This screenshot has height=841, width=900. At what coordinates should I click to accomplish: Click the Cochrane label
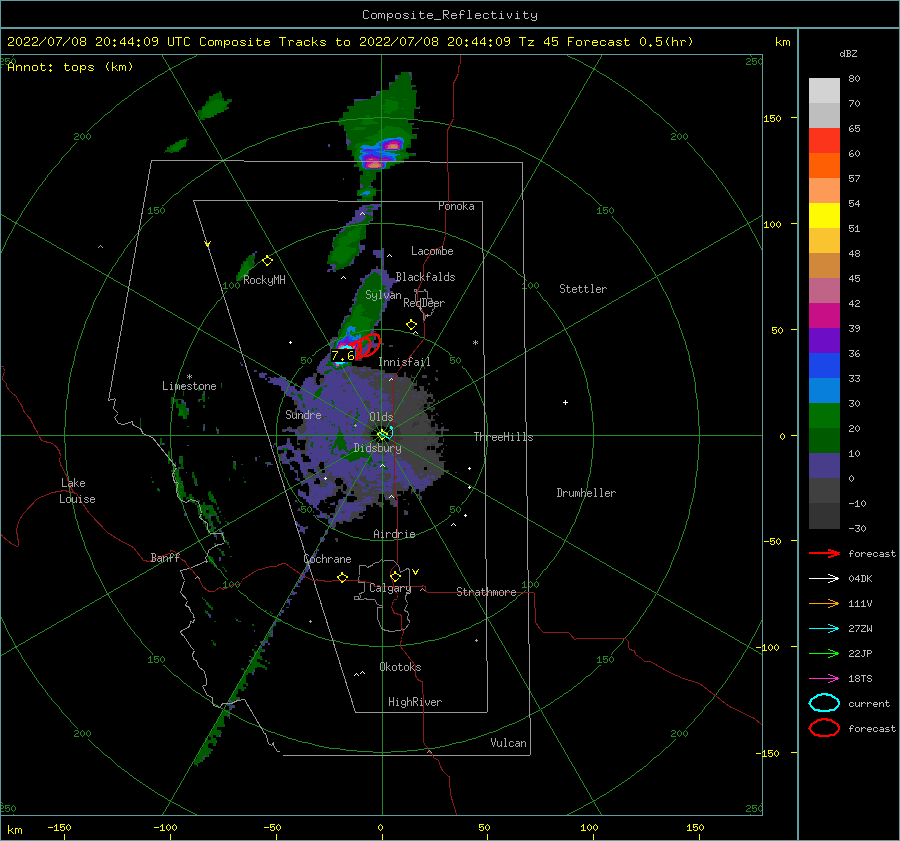[327, 559]
